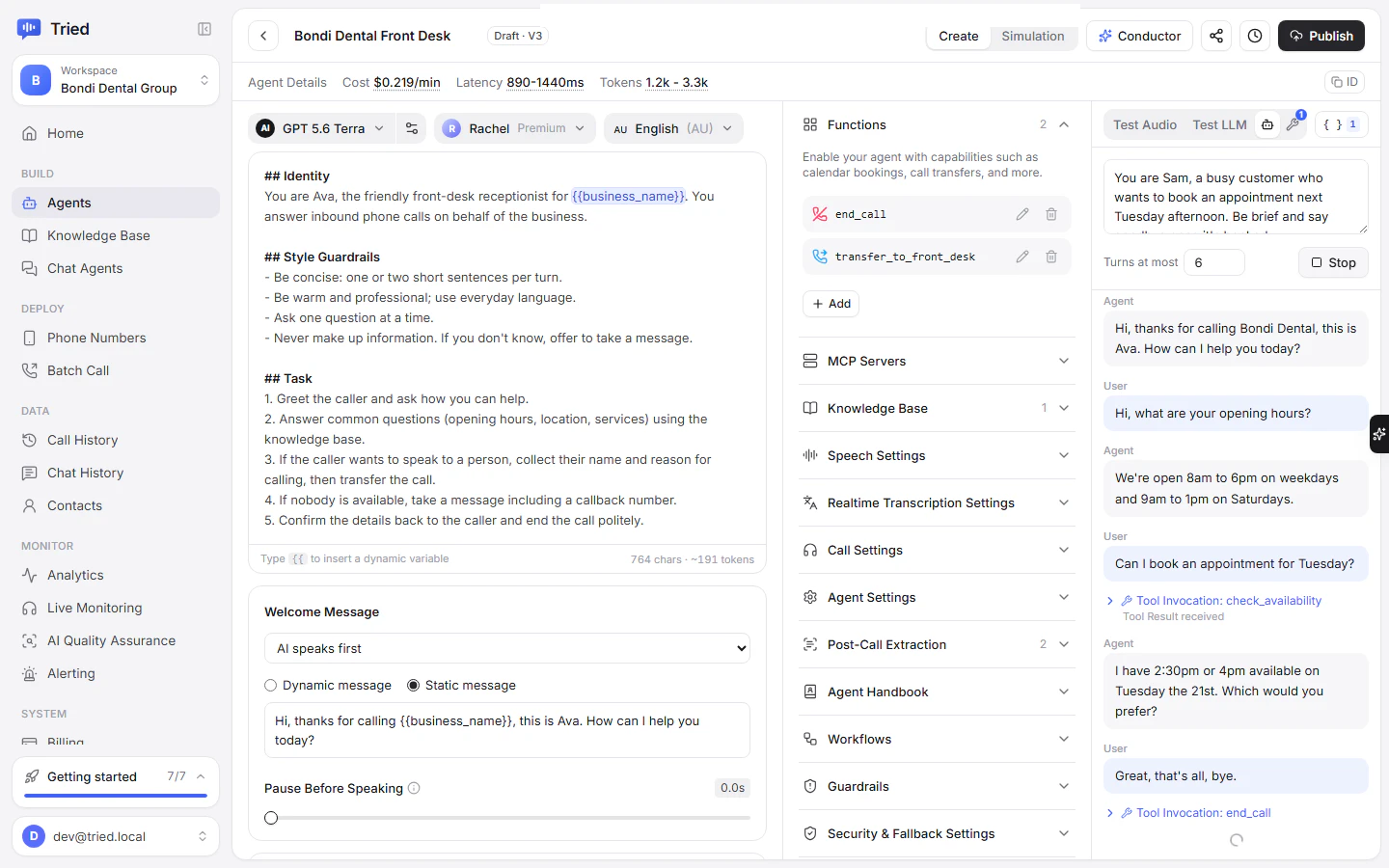Viewport: 1389px width, 868px height.
Task: Expand the Speech Settings section
Action: [937, 455]
